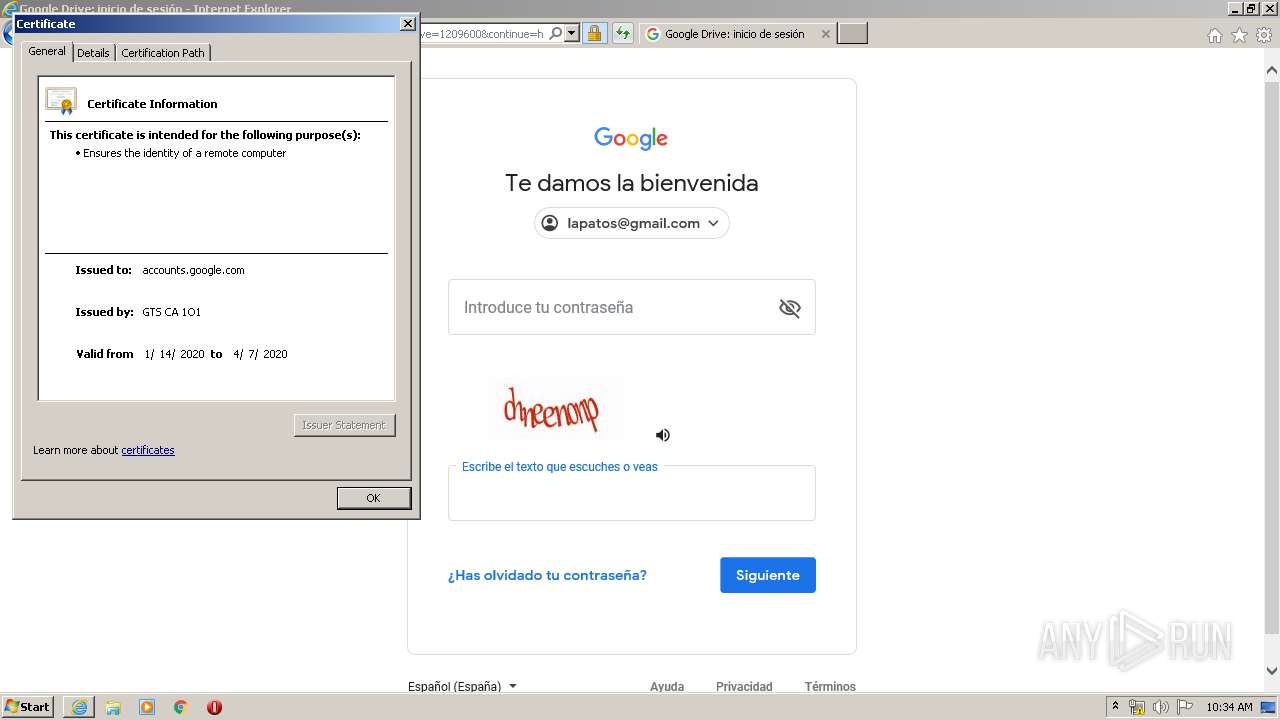This screenshot has width=1280, height=720.
Task: Click the page scrollbar up arrow
Action: click(1272, 71)
